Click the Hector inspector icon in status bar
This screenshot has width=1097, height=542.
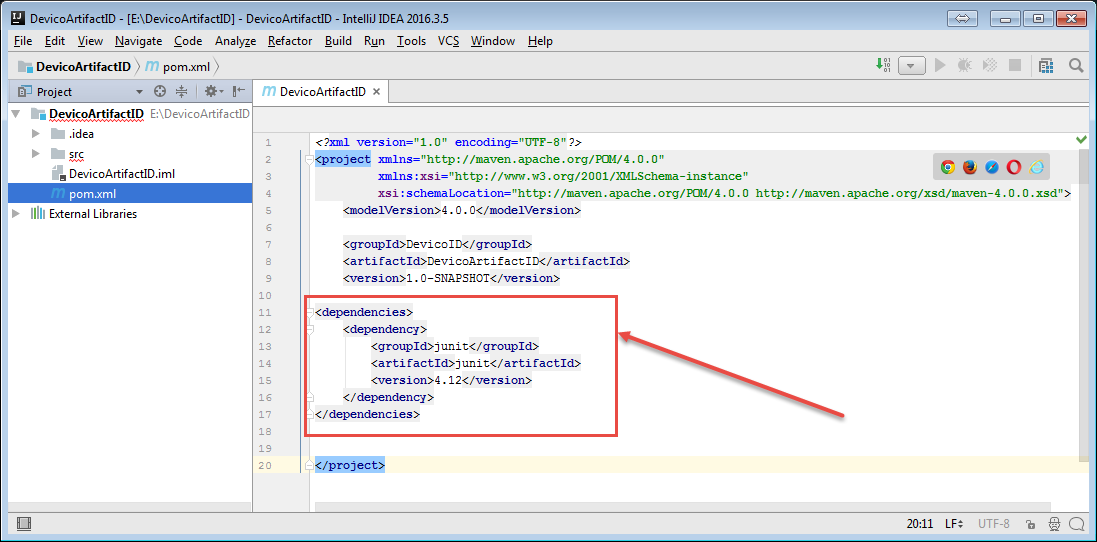1054,524
